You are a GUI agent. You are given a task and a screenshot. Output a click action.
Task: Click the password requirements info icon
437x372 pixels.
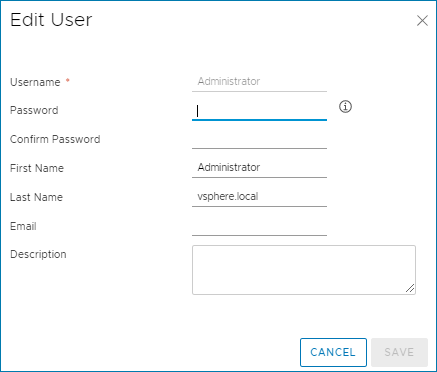pyautogui.click(x=345, y=107)
